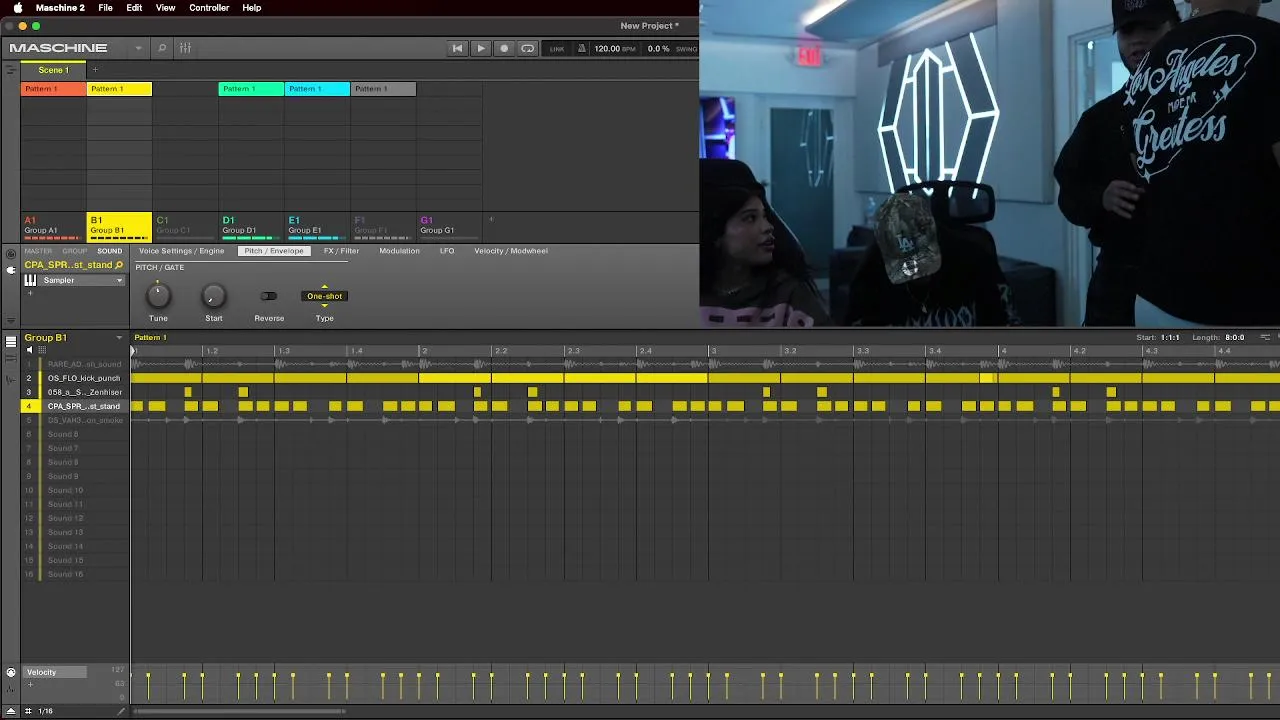Toggle arranger view icon left of Scene 1
This screenshot has height=720, width=1280.
[x=11, y=70]
